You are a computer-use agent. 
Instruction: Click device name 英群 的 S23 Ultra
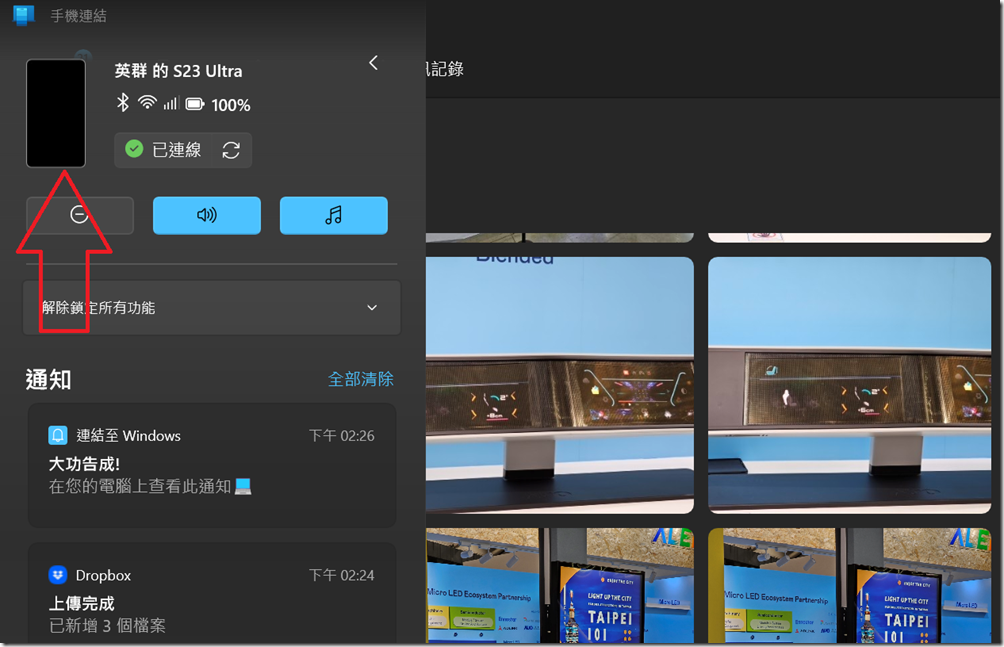click(x=178, y=70)
